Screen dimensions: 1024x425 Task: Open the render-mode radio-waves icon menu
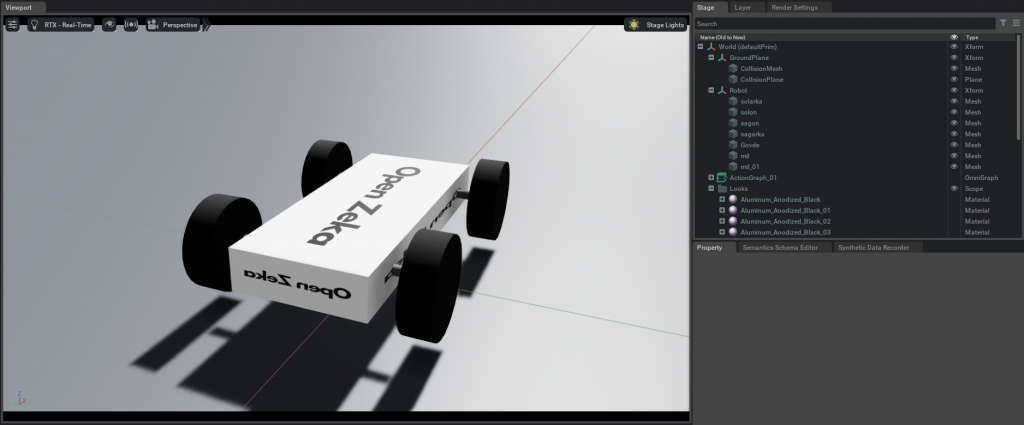pos(131,25)
